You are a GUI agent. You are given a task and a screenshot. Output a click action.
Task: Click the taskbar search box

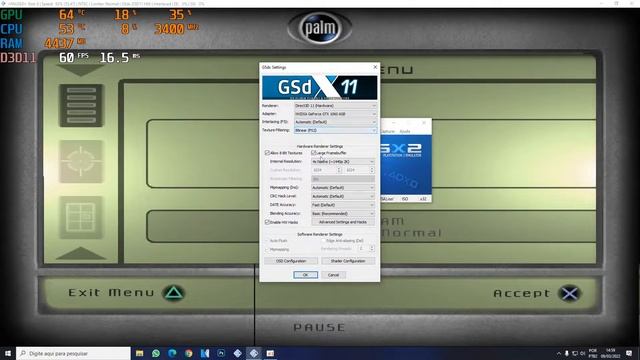point(73,353)
